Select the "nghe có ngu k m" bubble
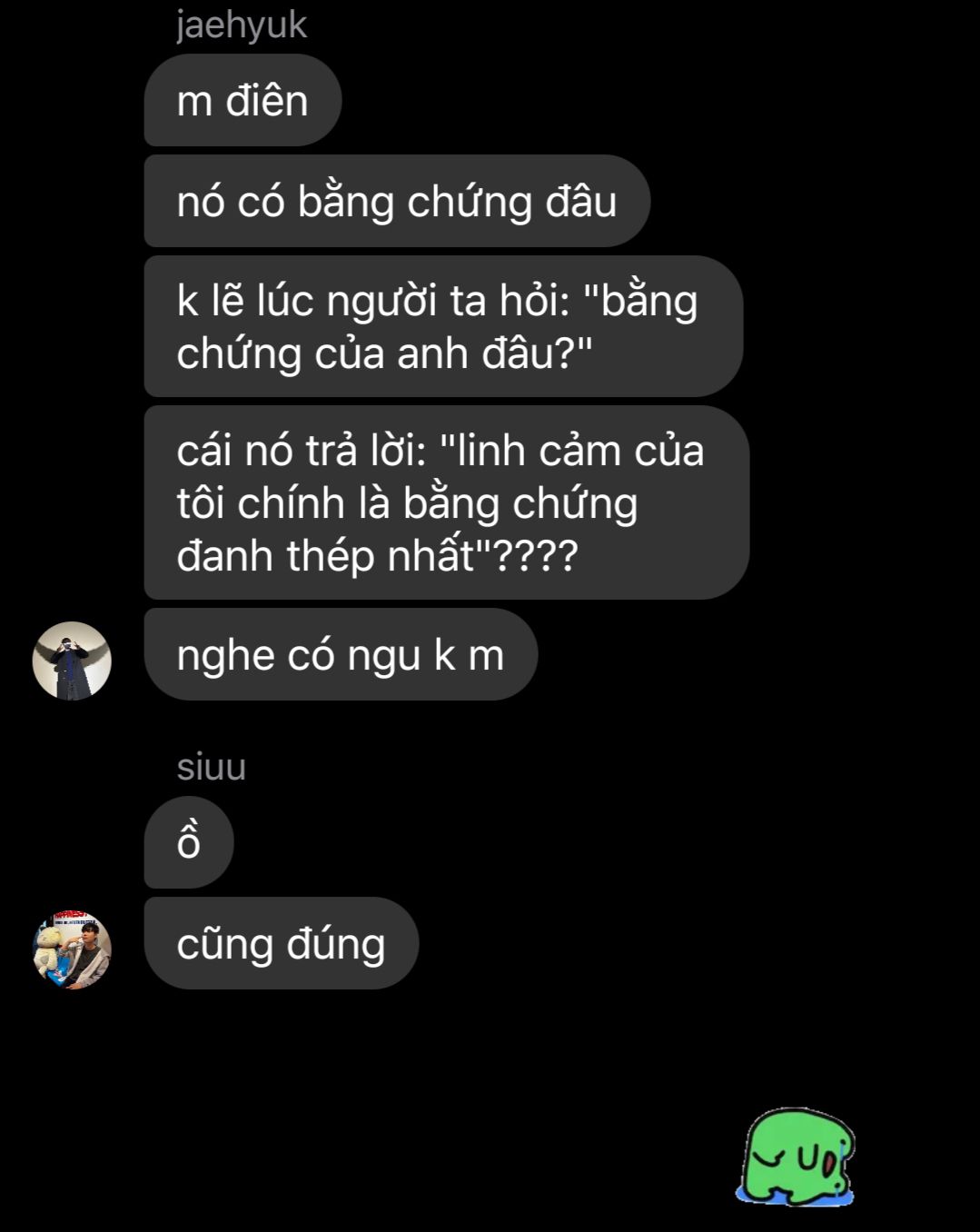The image size is (980, 1232). (341, 654)
